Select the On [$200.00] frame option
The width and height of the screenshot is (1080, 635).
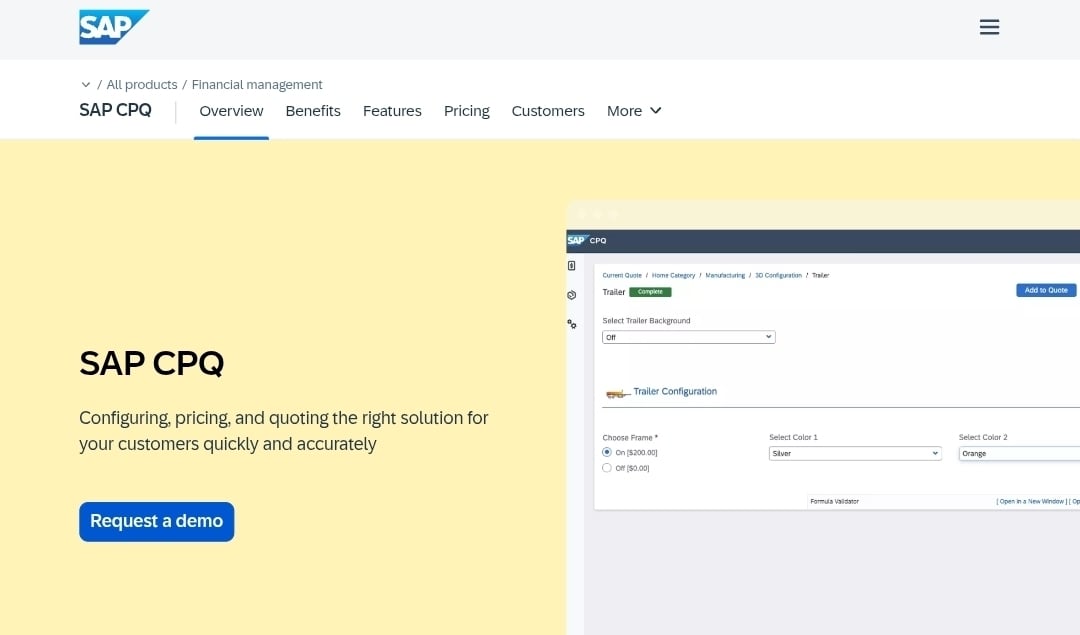point(606,452)
